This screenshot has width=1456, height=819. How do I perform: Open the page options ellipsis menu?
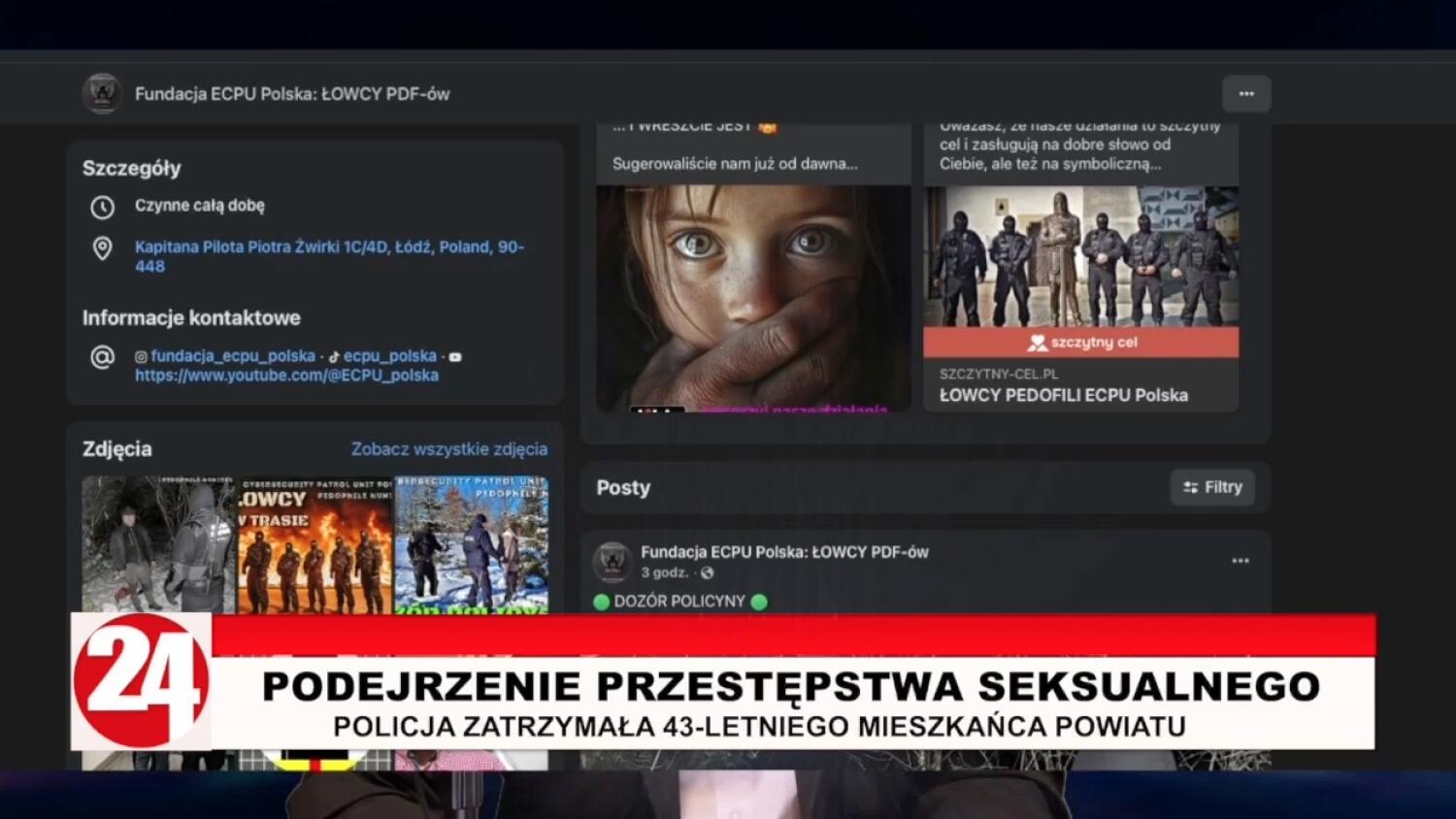click(x=1245, y=93)
